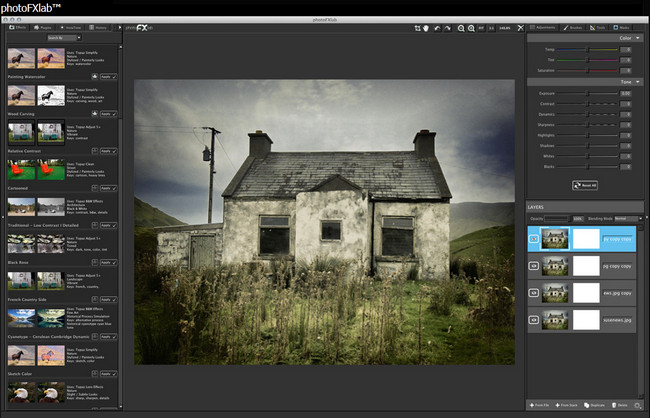Select the Hand pan tool
650x418 pixels.
click(x=426, y=28)
